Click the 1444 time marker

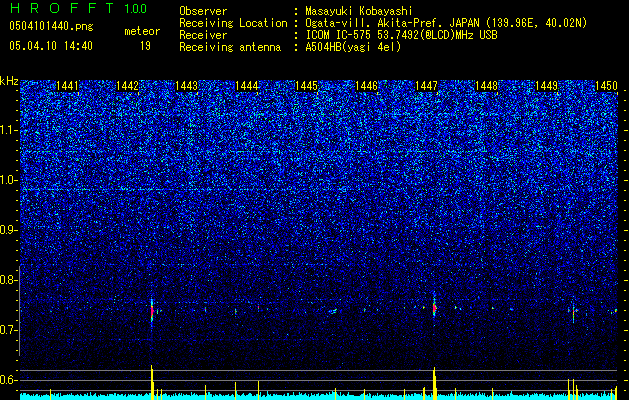click(x=247, y=86)
